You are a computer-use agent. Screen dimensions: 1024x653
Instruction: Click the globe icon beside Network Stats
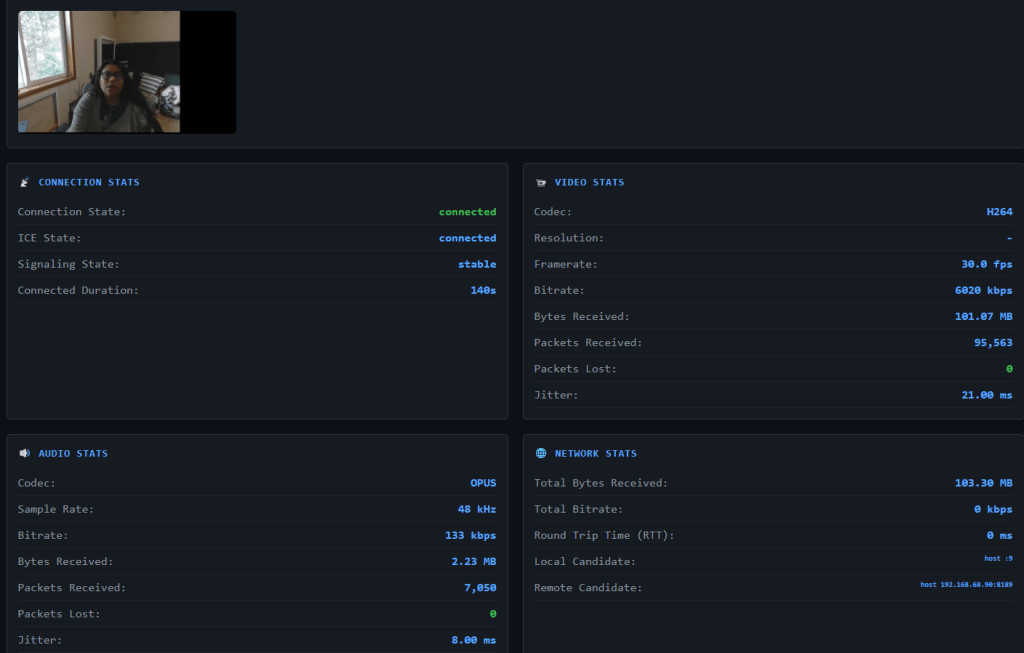coord(541,454)
